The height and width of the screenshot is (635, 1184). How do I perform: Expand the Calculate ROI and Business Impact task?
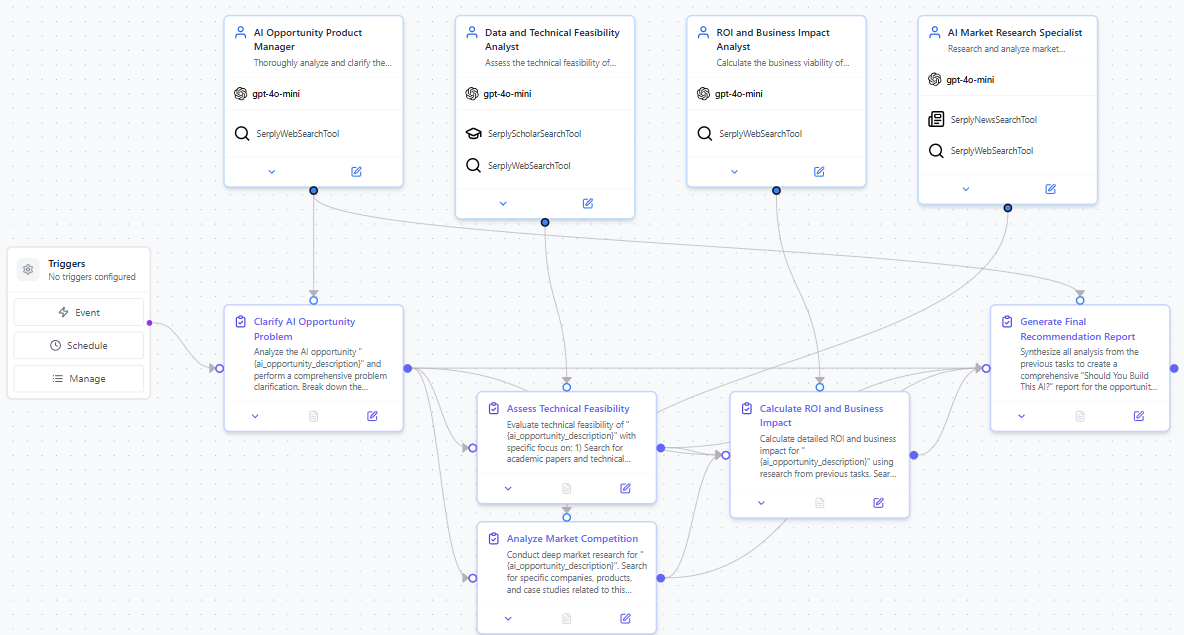(761, 503)
